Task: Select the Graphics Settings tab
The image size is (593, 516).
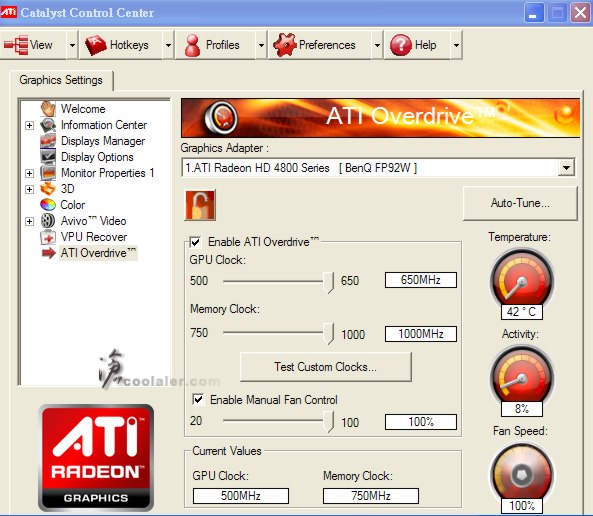Action: pyautogui.click(x=61, y=80)
